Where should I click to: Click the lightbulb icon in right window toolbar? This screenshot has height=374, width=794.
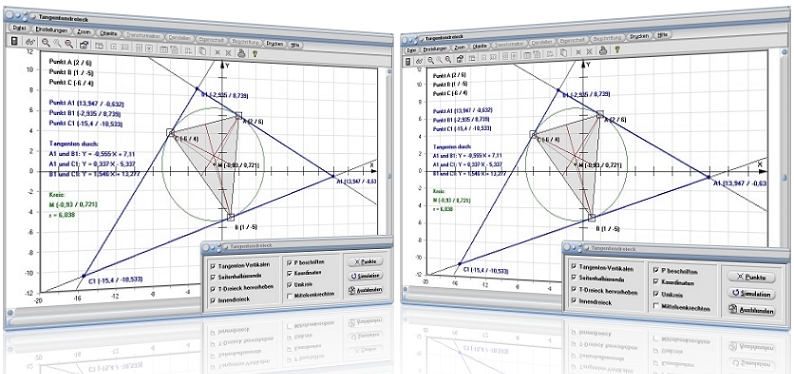pyautogui.click(x=617, y=50)
